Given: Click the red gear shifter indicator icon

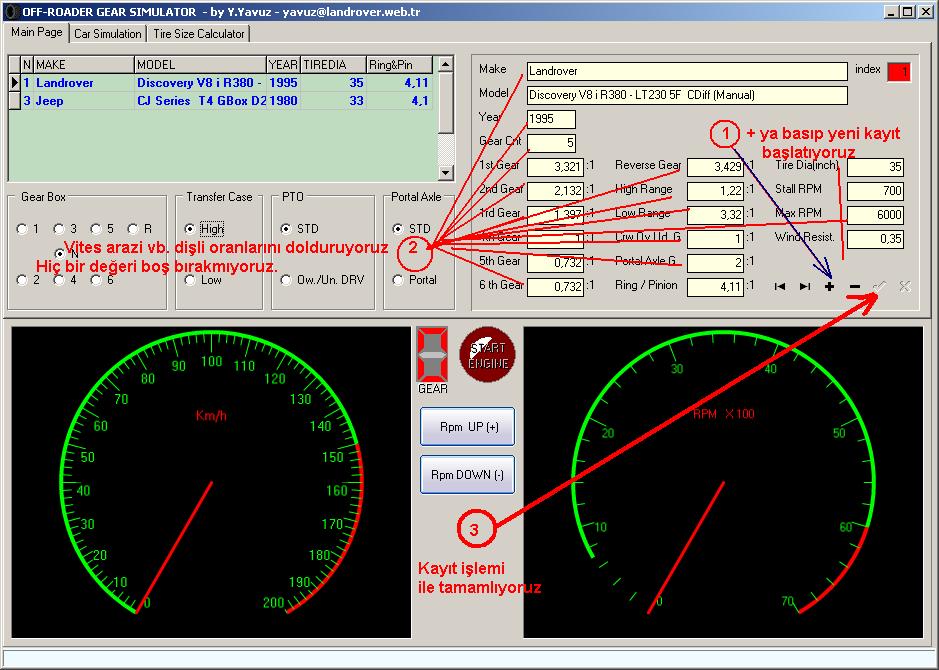Looking at the screenshot, I should [x=432, y=353].
